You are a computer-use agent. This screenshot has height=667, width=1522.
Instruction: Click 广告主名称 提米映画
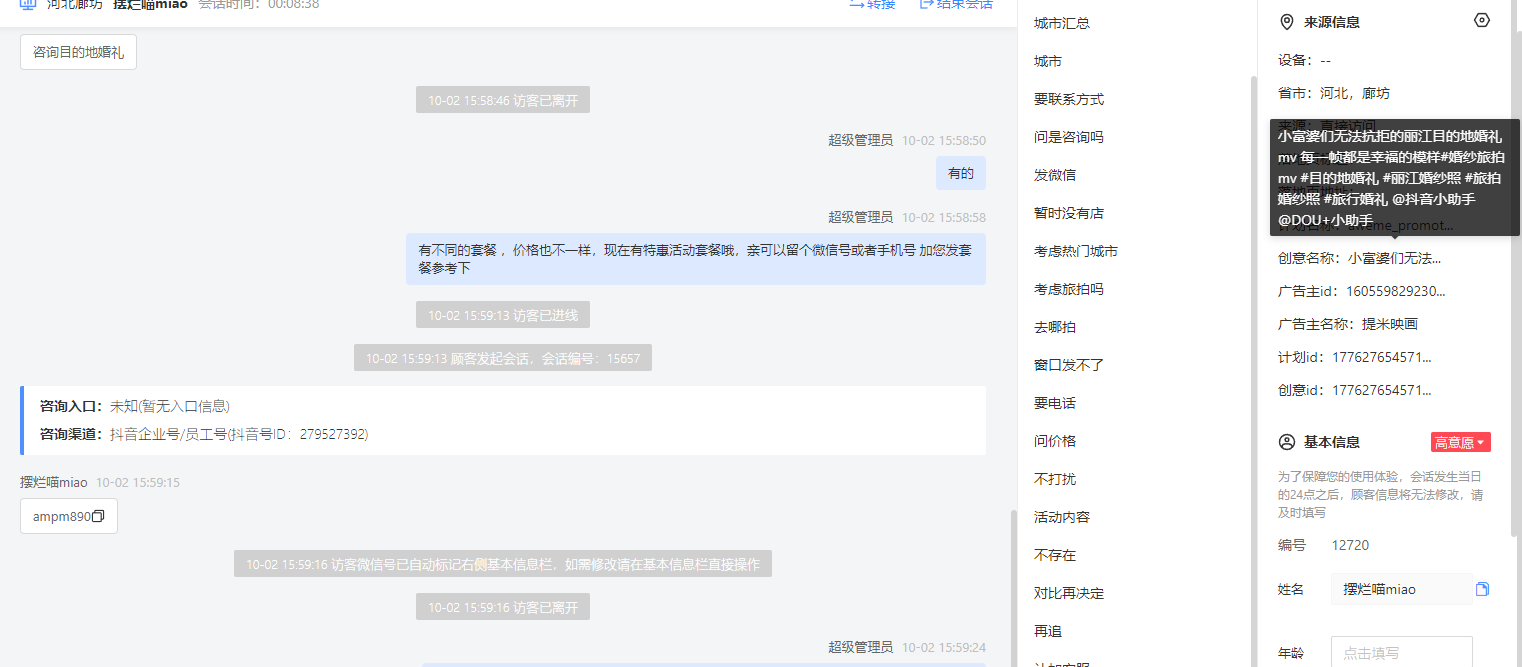tap(1348, 324)
